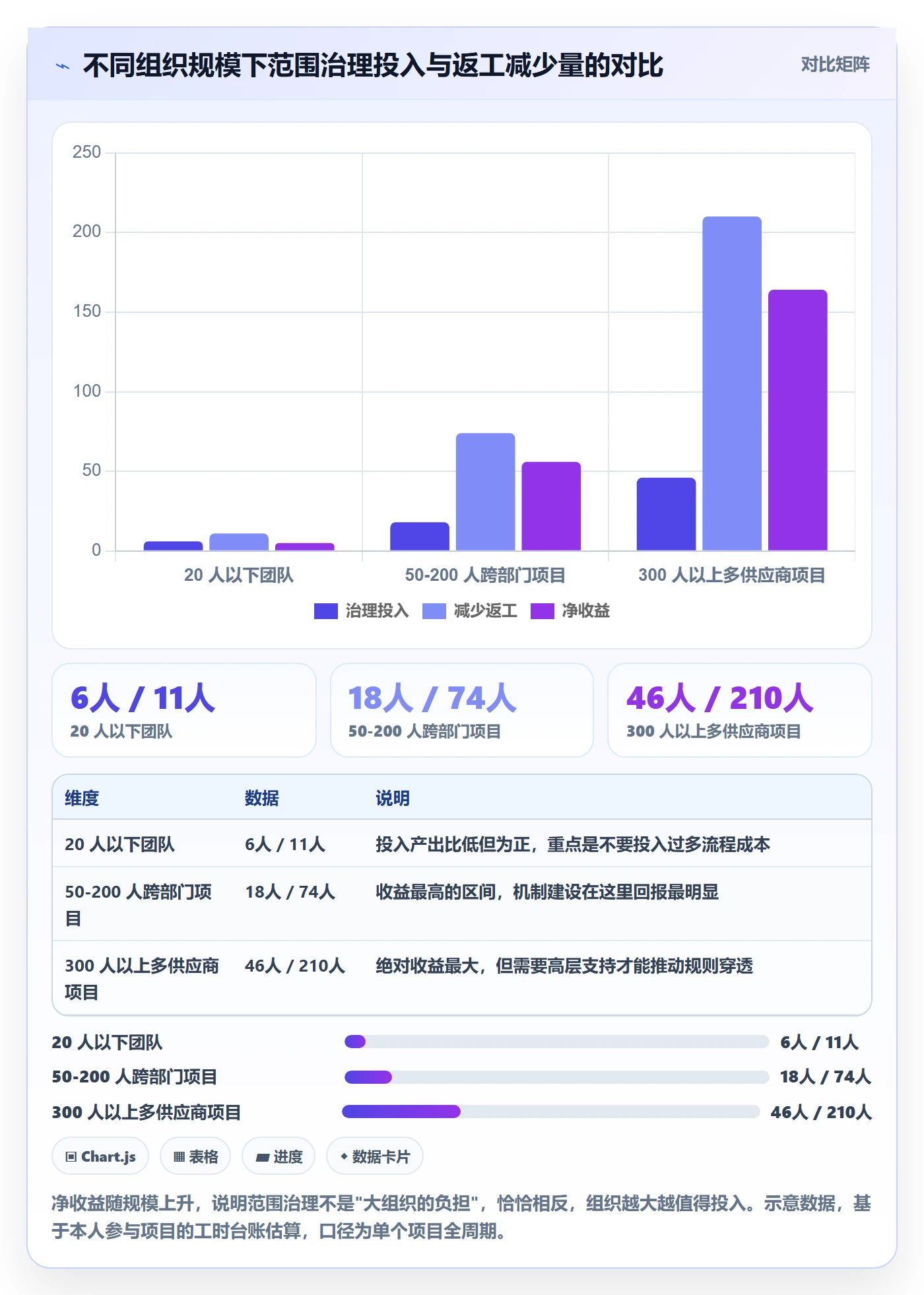Click the lightning icon beside the title
The height and width of the screenshot is (1295, 924).
tap(63, 66)
